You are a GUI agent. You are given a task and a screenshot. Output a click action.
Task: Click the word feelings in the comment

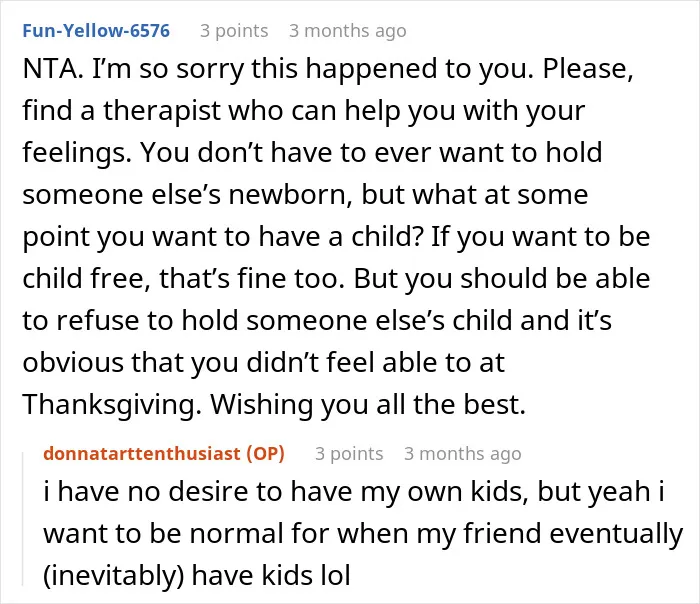(73, 153)
